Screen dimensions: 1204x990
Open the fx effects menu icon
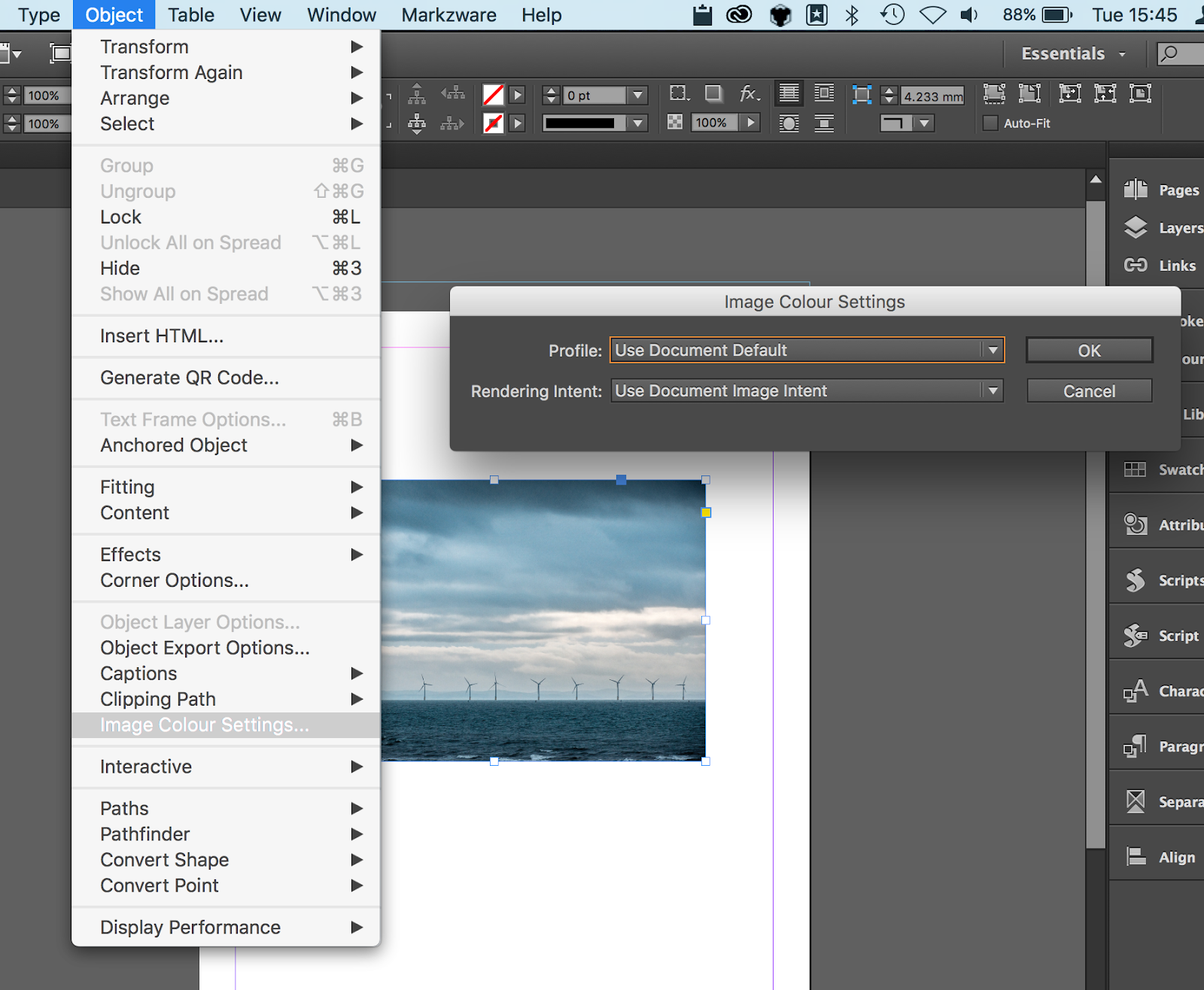point(749,93)
